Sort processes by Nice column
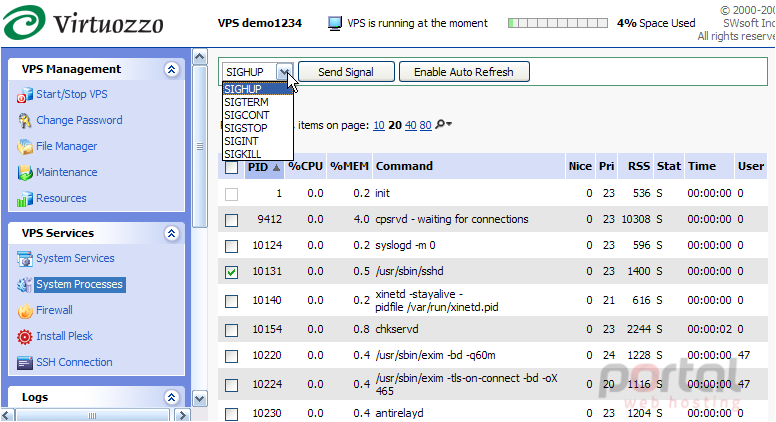Image resolution: width=776 pixels, height=422 pixels. (x=580, y=166)
